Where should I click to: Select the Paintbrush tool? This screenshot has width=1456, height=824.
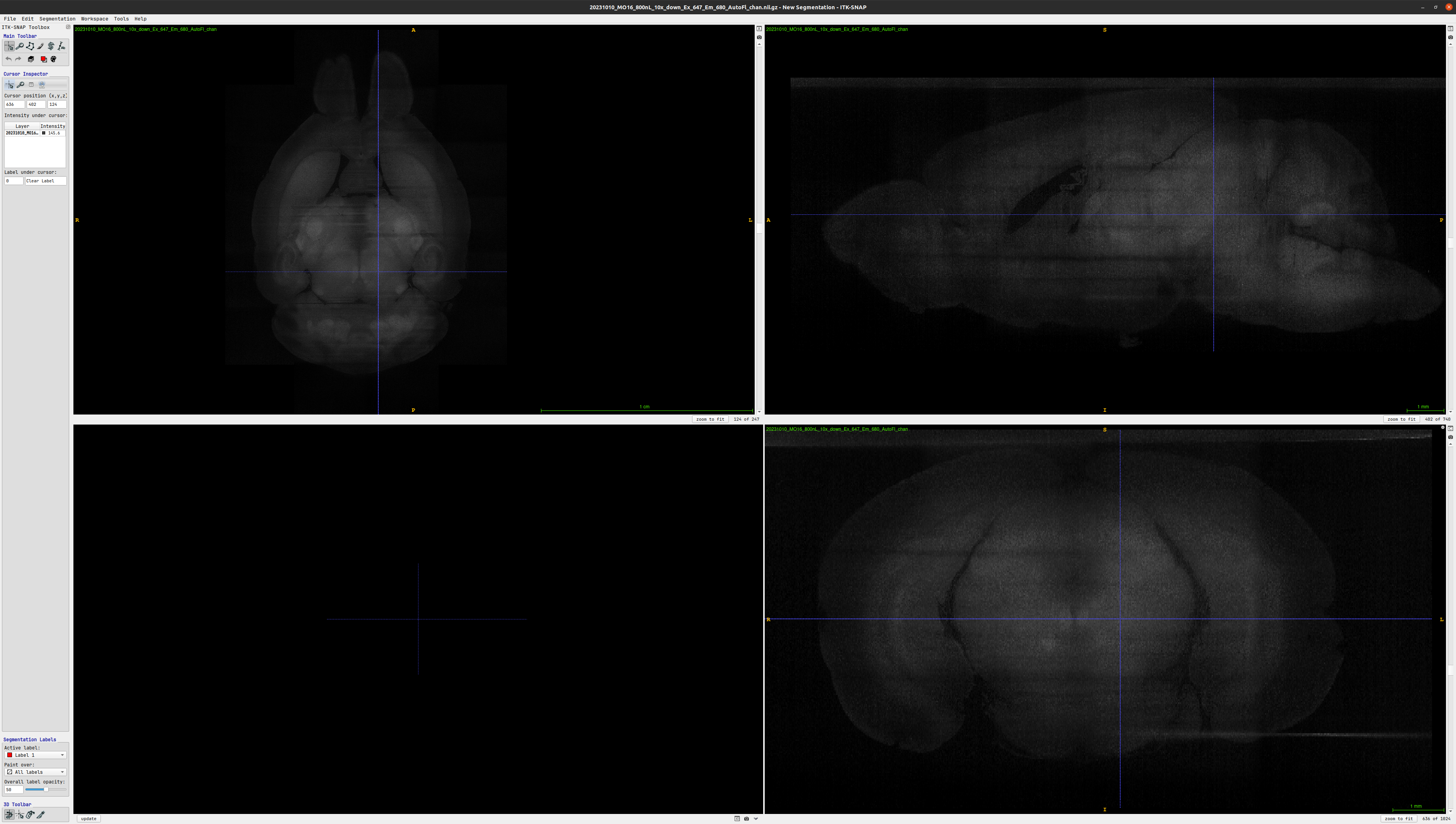40,46
